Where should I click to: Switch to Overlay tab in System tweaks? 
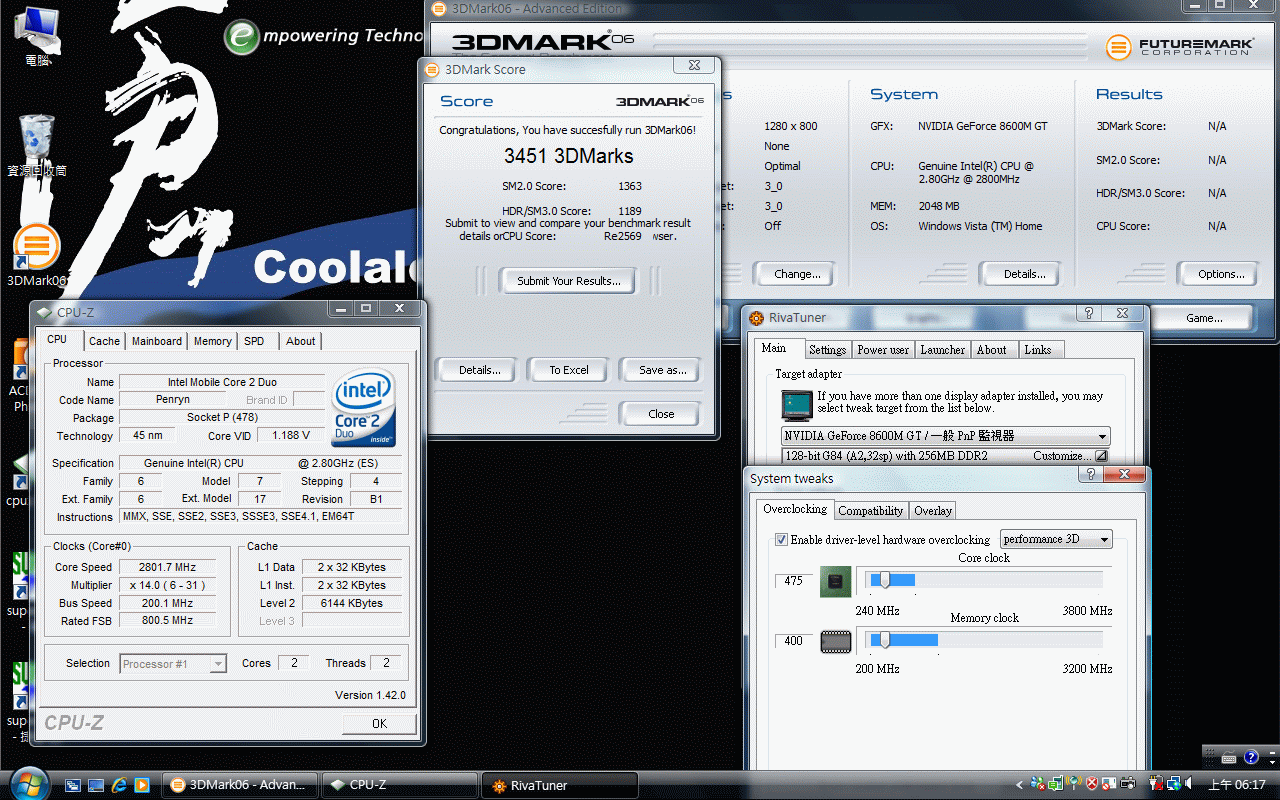tap(932, 510)
